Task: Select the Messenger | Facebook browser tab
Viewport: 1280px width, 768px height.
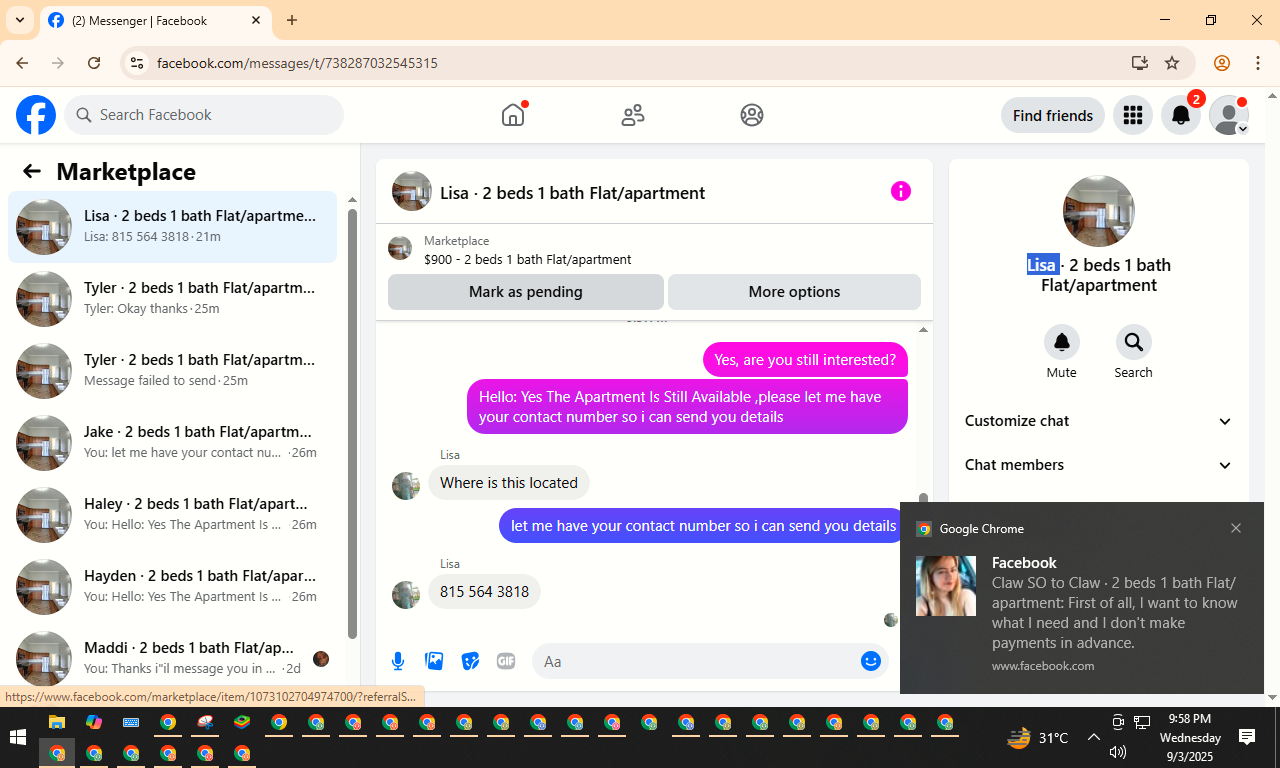Action: 156,21
